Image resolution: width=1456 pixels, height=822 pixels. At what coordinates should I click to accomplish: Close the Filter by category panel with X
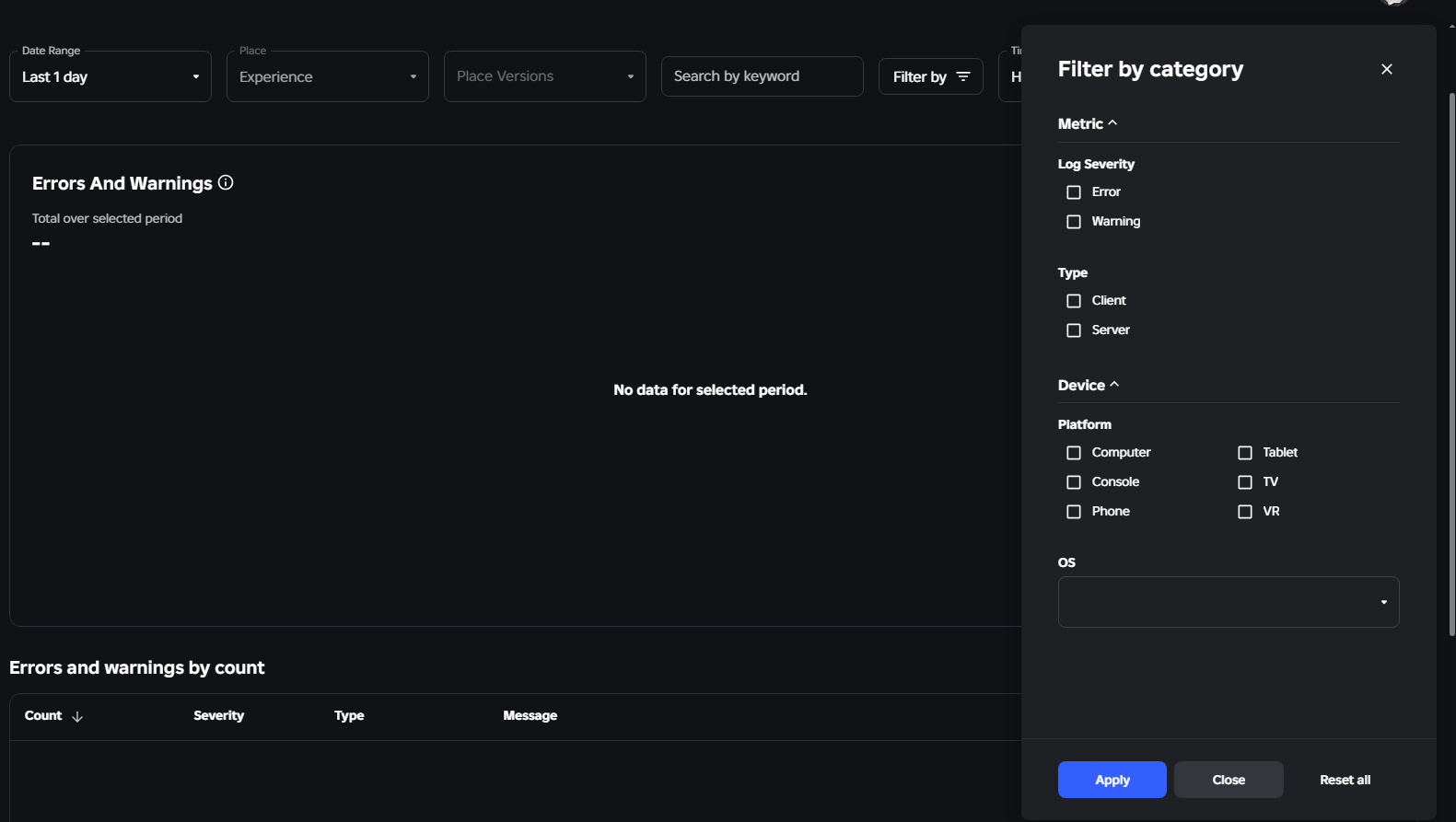[x=1386, y=69]
